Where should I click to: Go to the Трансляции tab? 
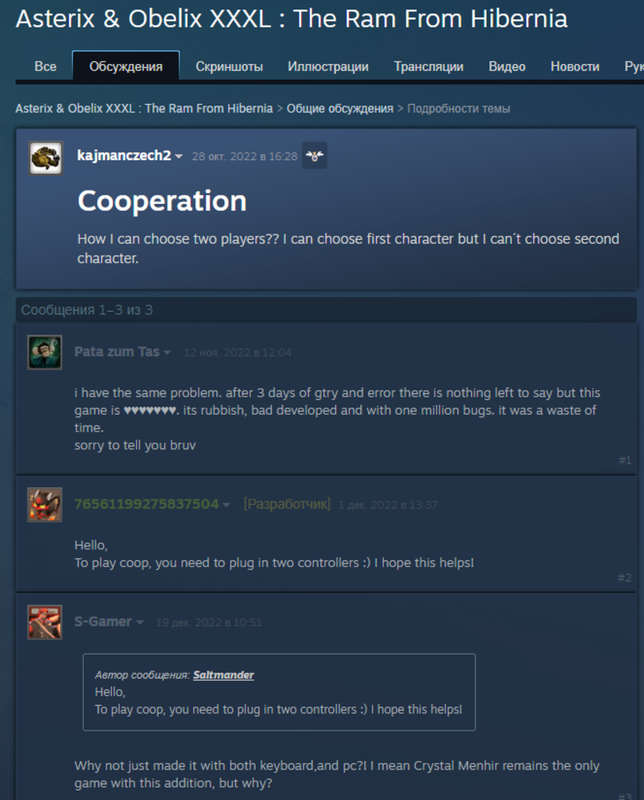pyautogui.click(x=429, y=67)
